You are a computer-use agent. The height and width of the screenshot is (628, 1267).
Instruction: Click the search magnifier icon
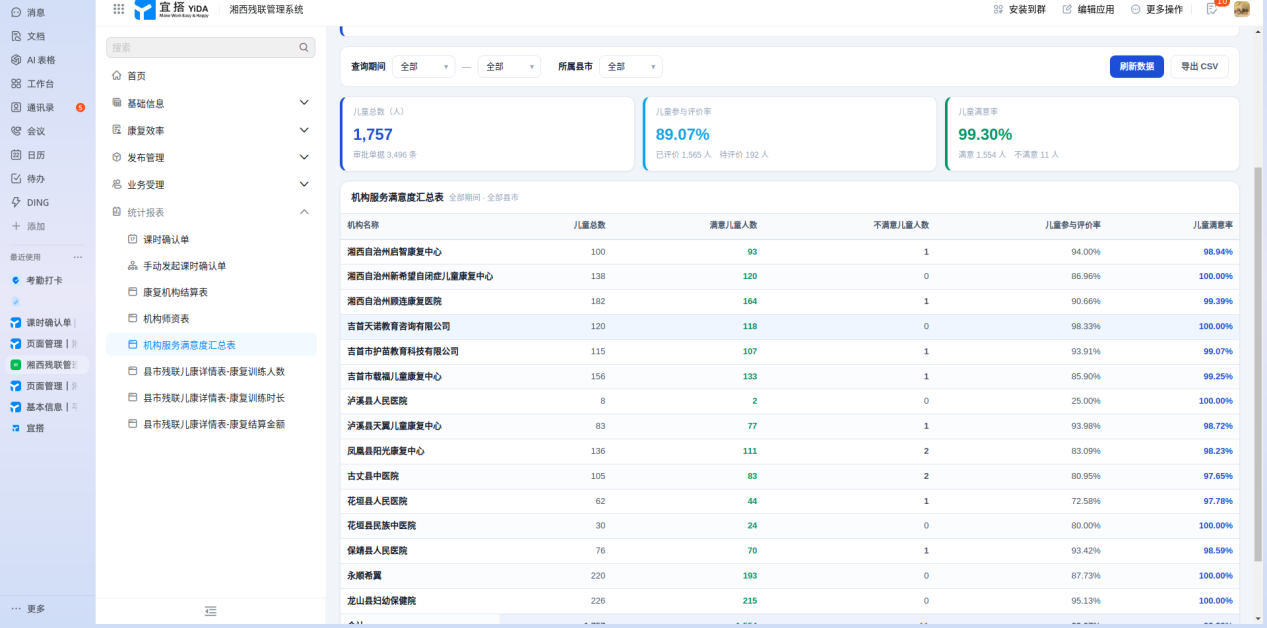pos(304,47)
